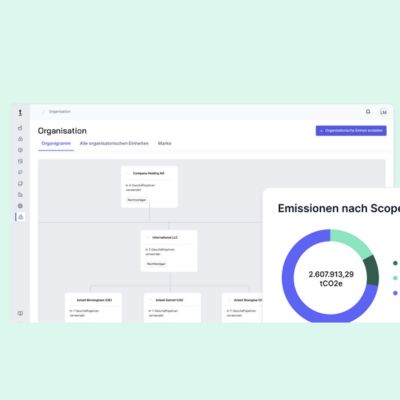The height and width of the screenshot is (400, 400).
Task: Click the 2.607.913,29 tCO2e total value
Action: [x=331, y=279]
